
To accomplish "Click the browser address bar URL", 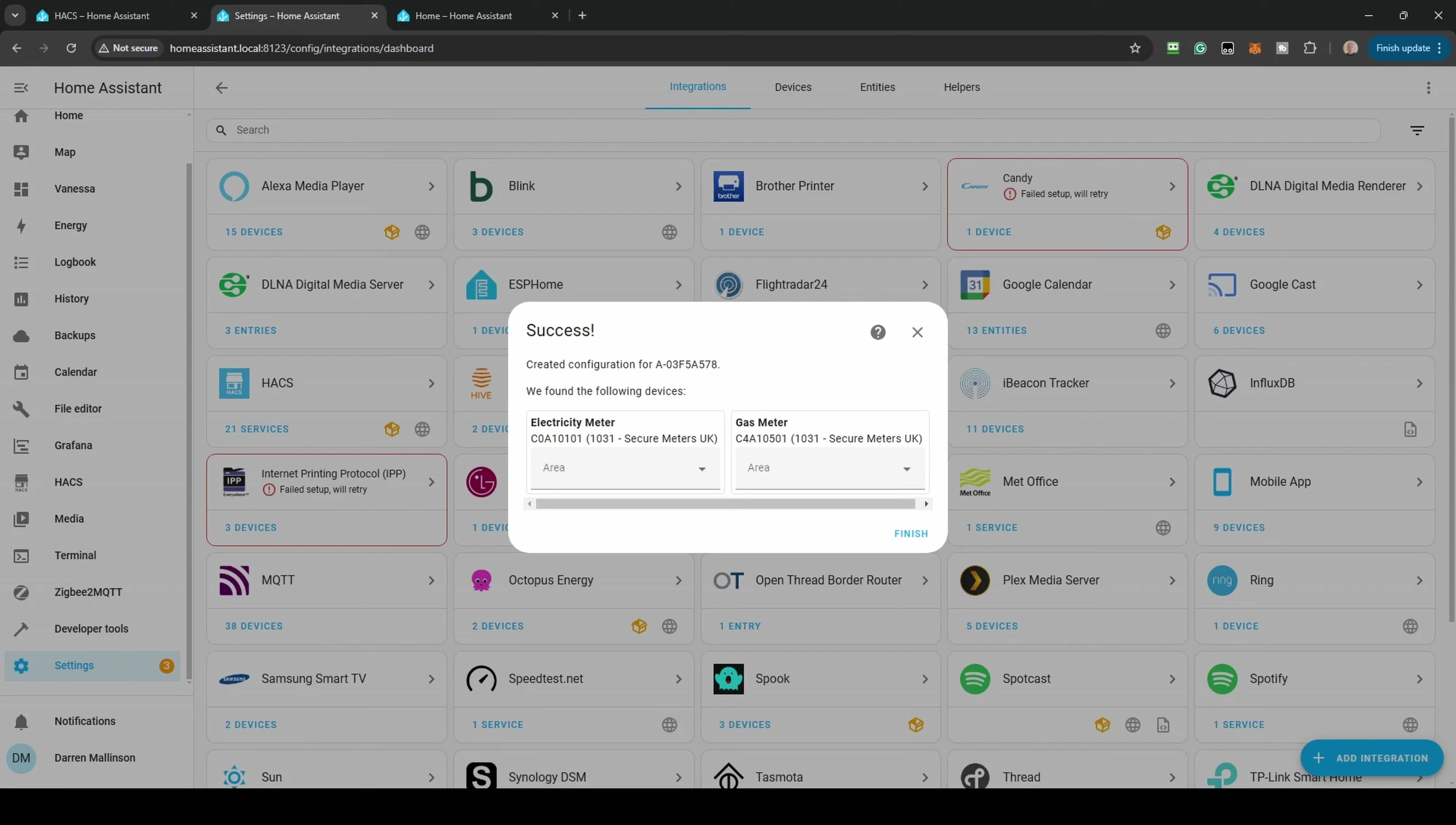I will [x=302, y=48].
